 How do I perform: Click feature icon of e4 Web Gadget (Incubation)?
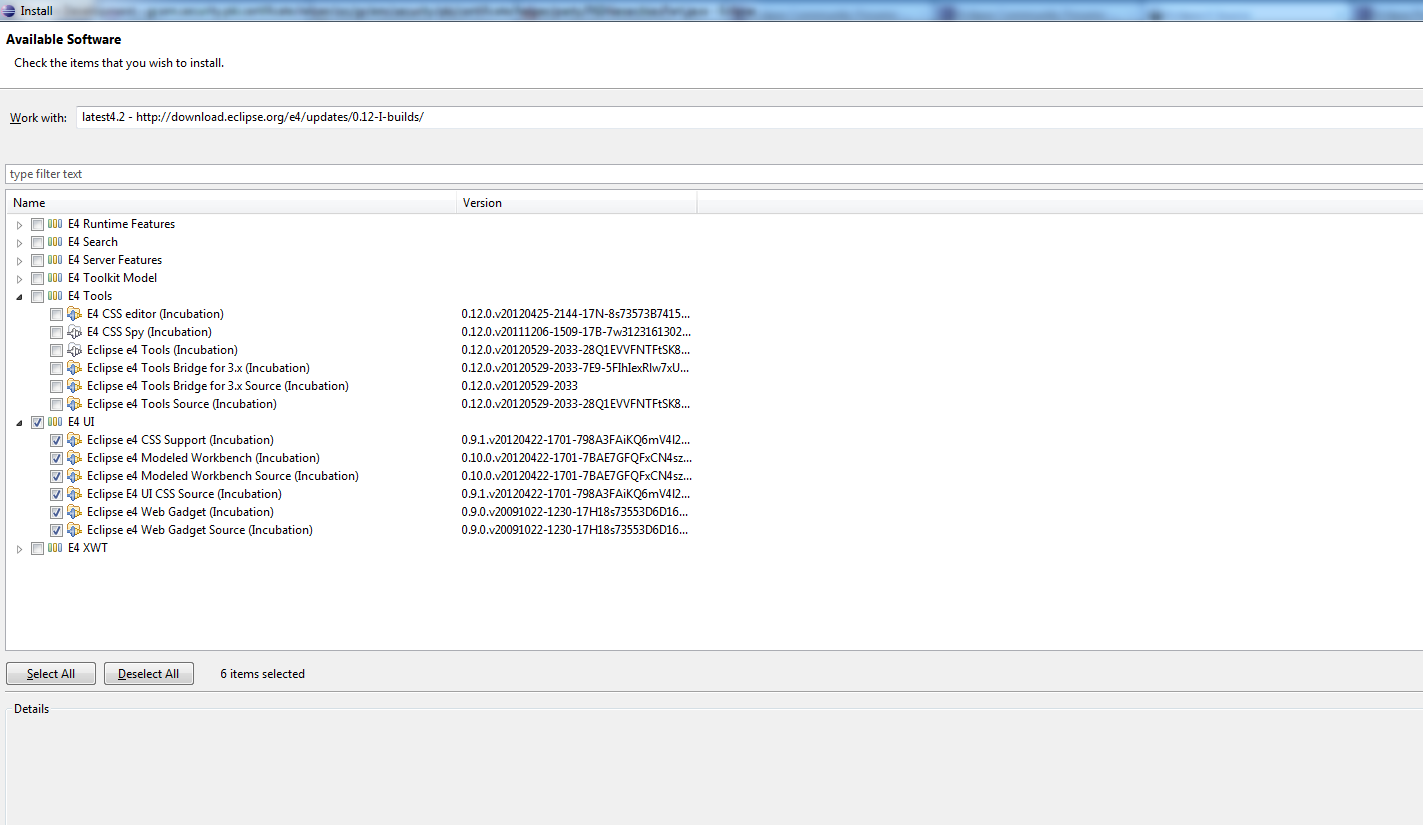point(74,512)
